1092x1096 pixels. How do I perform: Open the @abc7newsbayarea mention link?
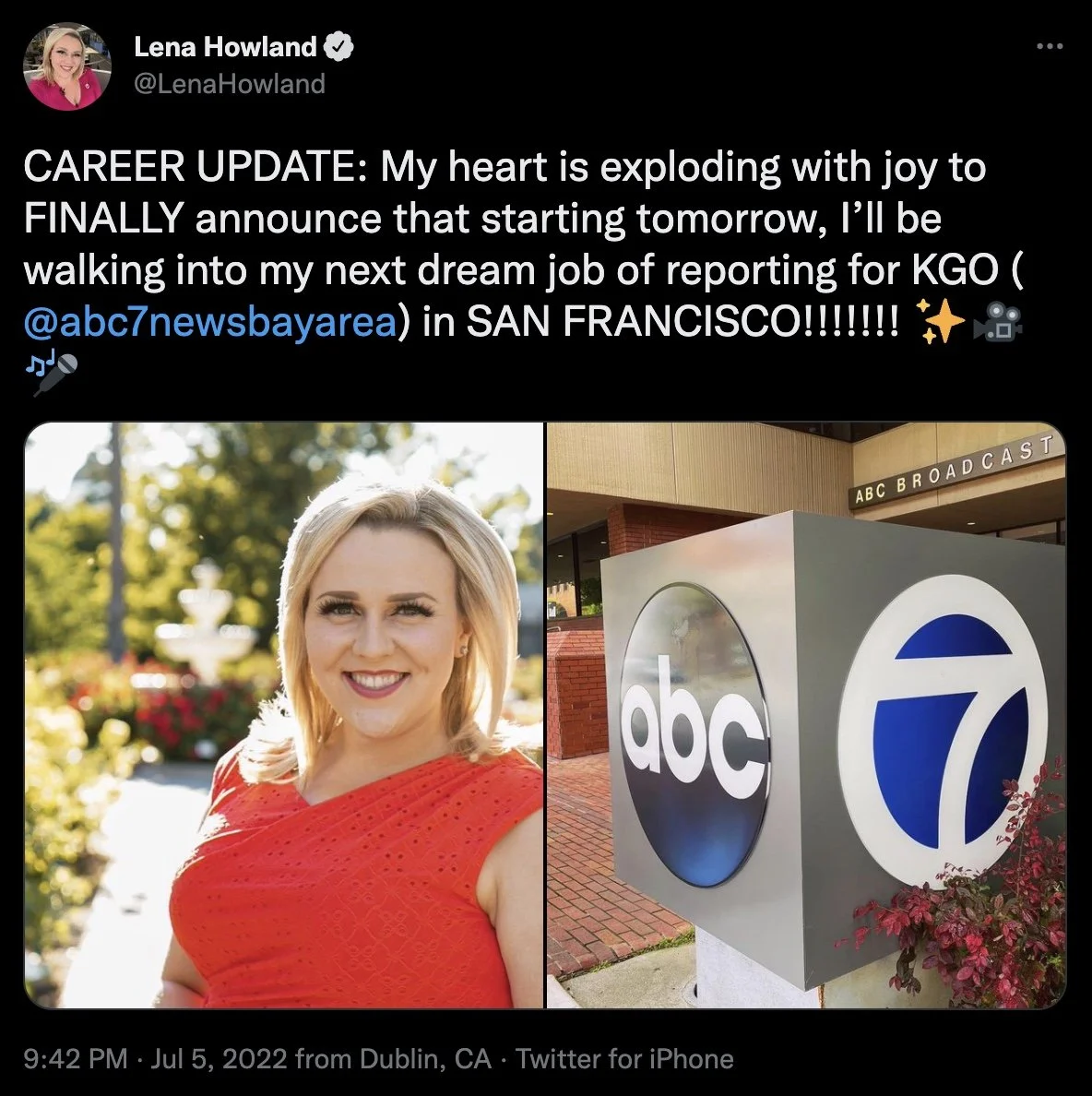click(210, 322)
